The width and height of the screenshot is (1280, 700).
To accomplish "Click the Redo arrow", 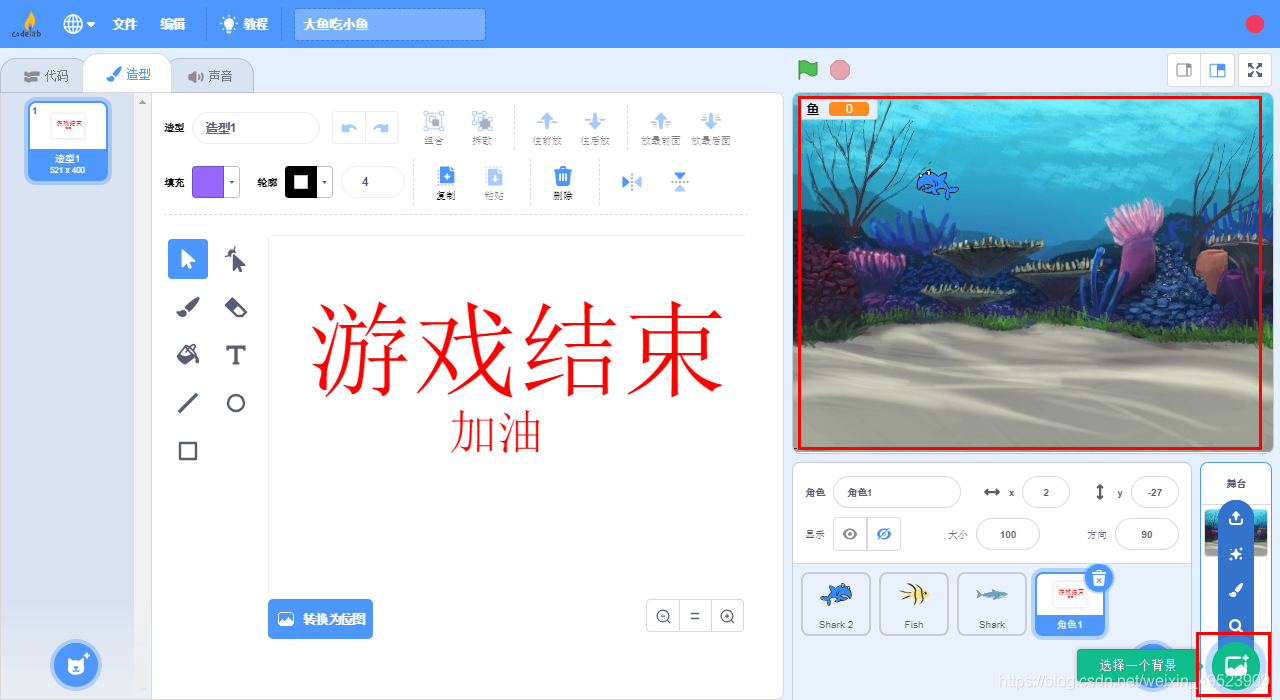I will (x=382, y=127).
